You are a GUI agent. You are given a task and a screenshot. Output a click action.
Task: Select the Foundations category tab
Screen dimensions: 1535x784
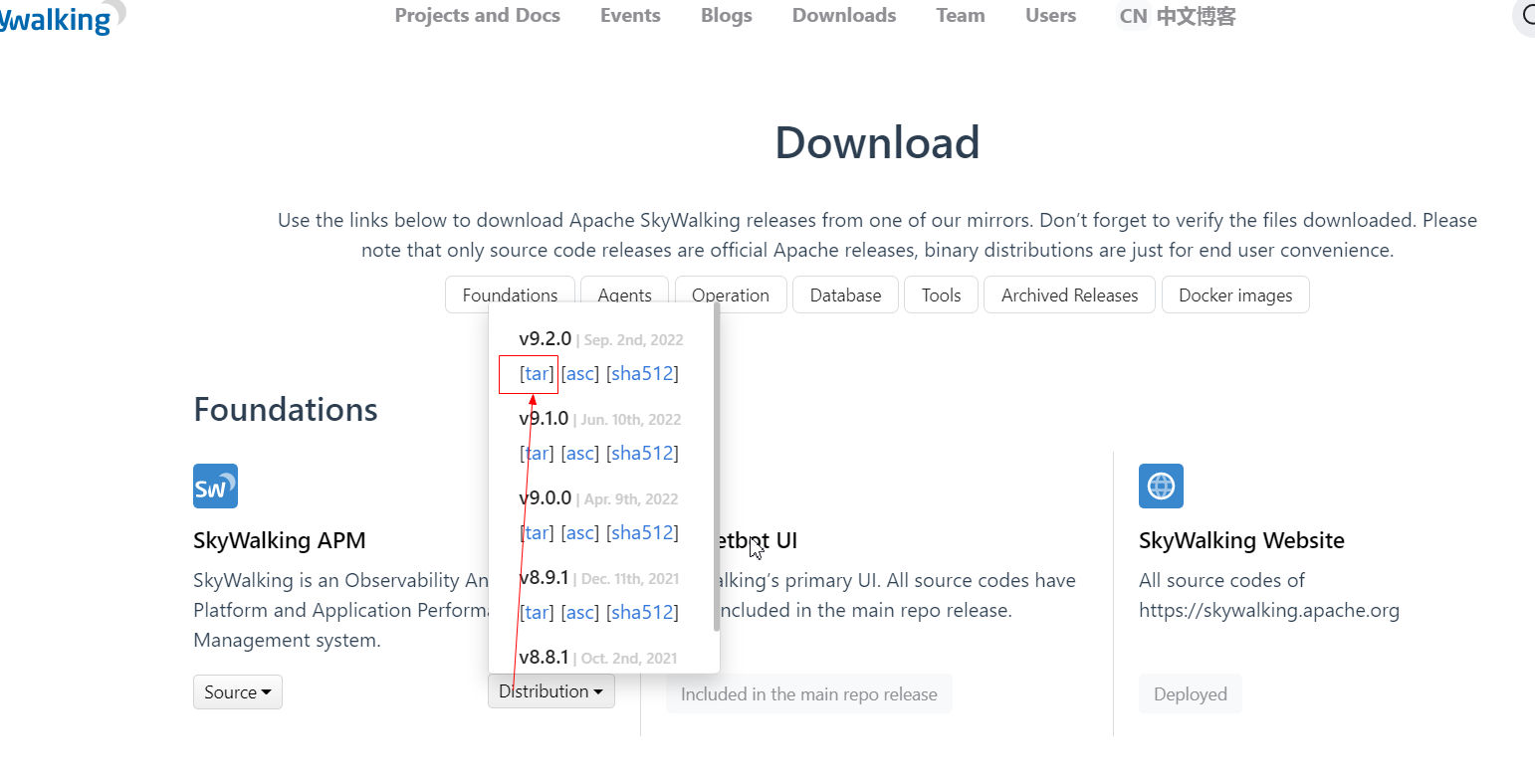[510, 294]
